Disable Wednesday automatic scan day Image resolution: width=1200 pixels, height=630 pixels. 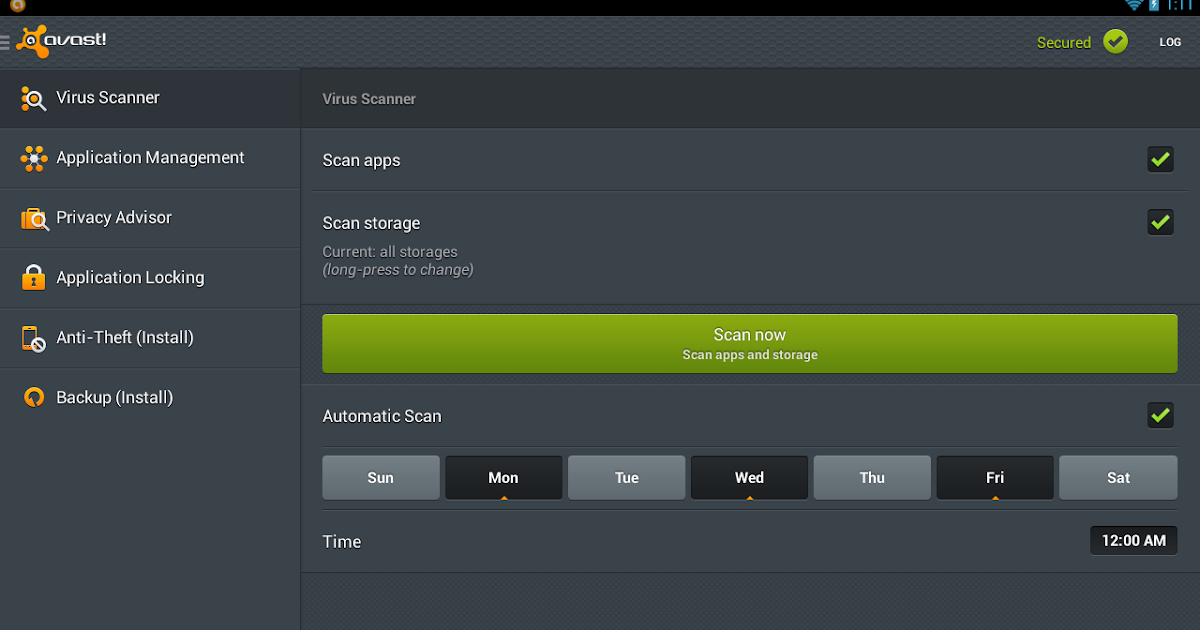(749, 478)
